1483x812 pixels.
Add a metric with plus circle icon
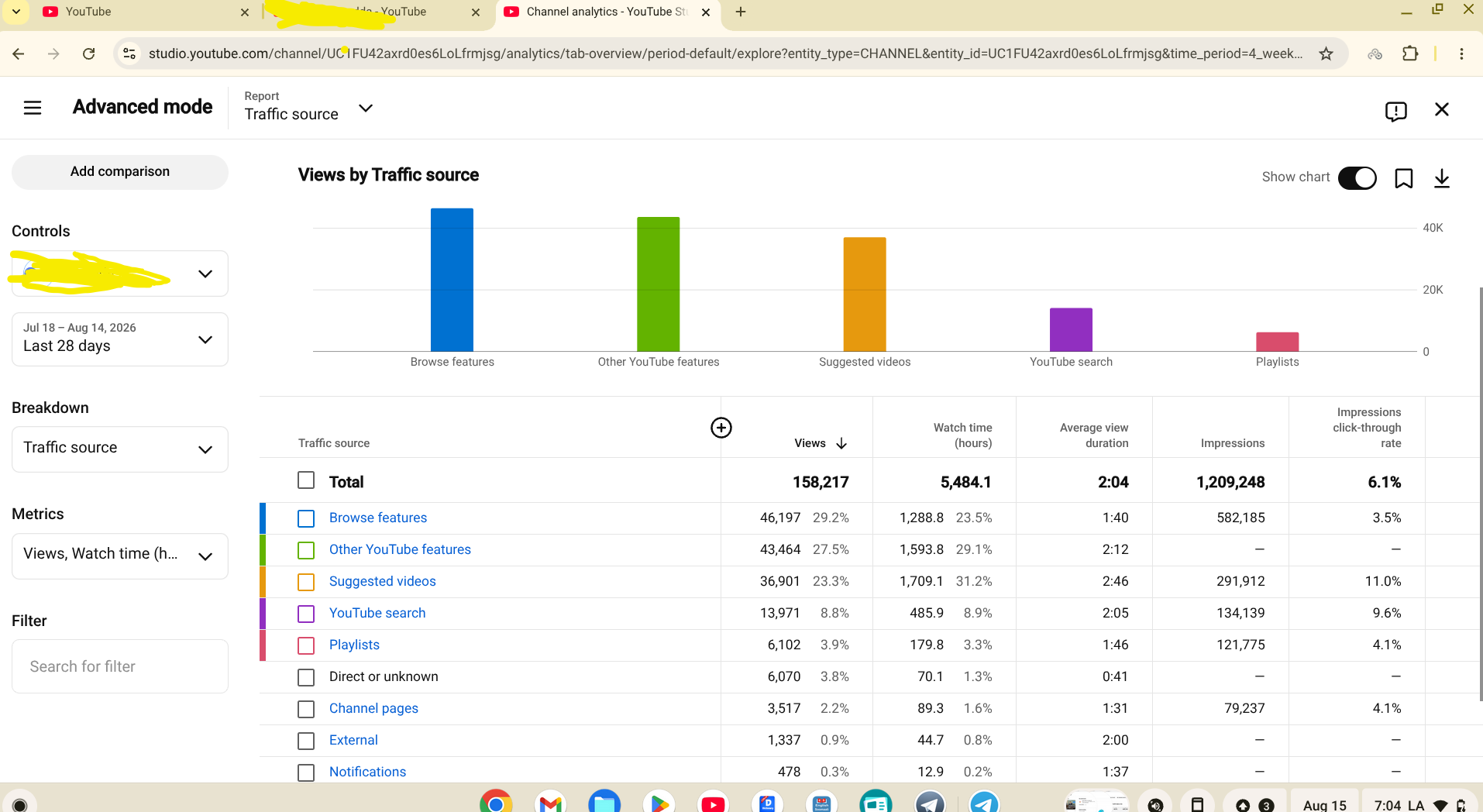point(721,428)
